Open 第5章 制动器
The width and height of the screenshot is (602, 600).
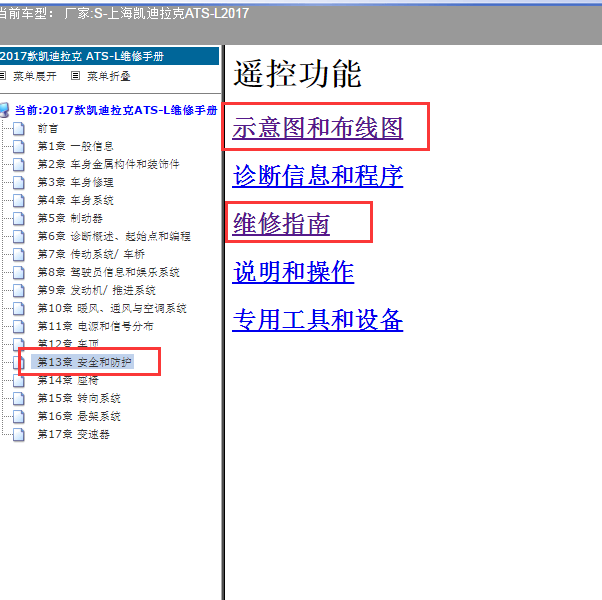70,218
